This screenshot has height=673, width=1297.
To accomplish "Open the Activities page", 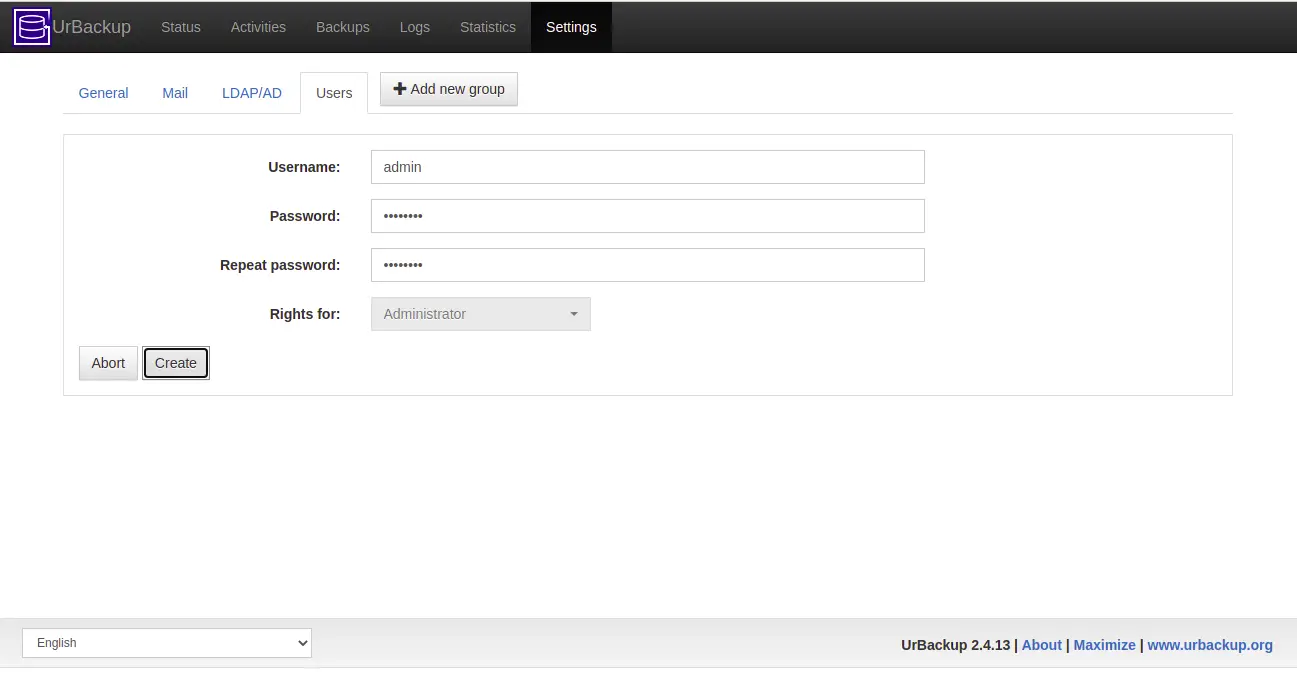I will coord(258,27).
